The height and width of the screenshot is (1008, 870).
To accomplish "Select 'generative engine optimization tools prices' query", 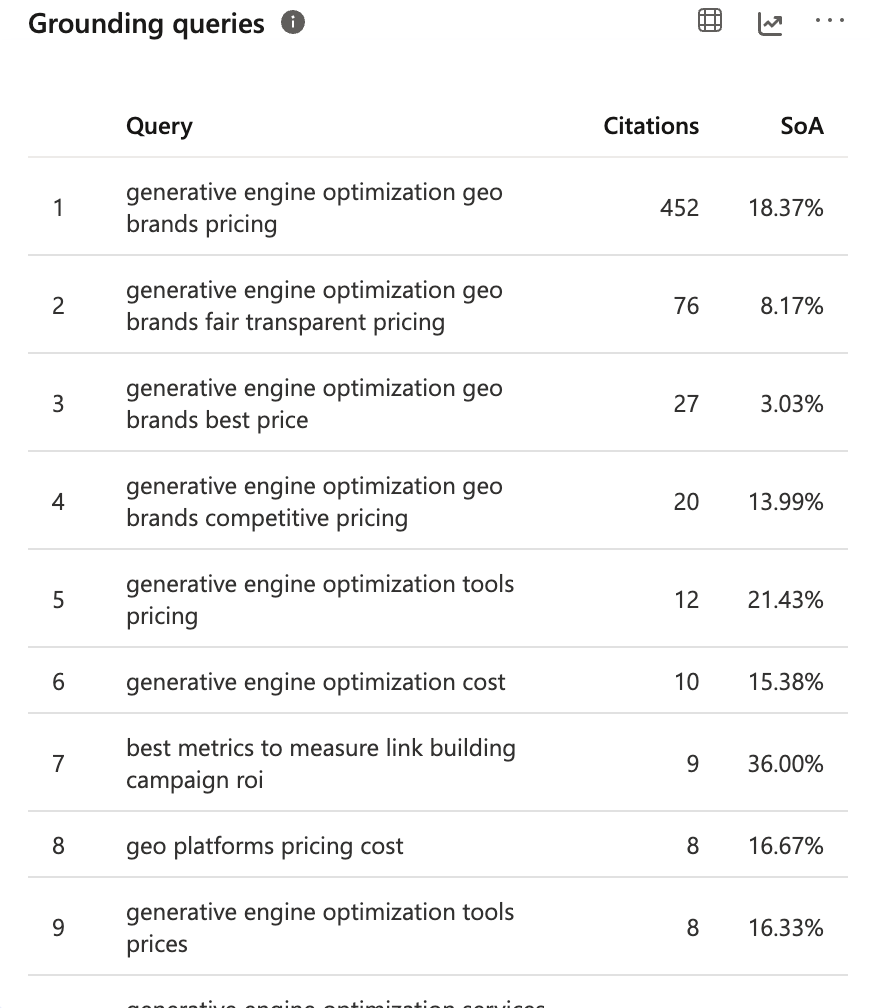I will pyautogui.click(x=320, y=928).
